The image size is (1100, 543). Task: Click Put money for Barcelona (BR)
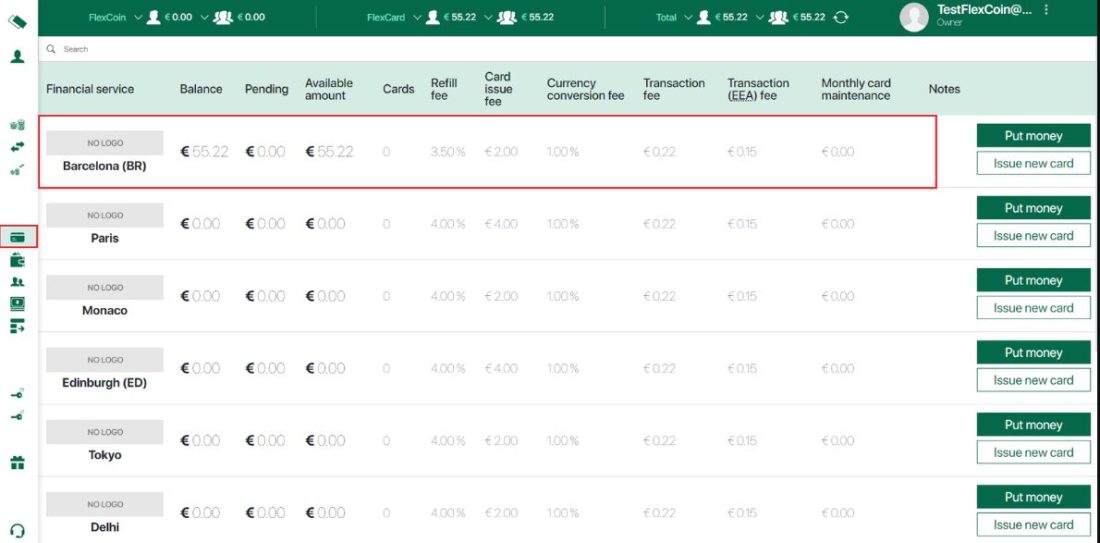coord(1033,136)
